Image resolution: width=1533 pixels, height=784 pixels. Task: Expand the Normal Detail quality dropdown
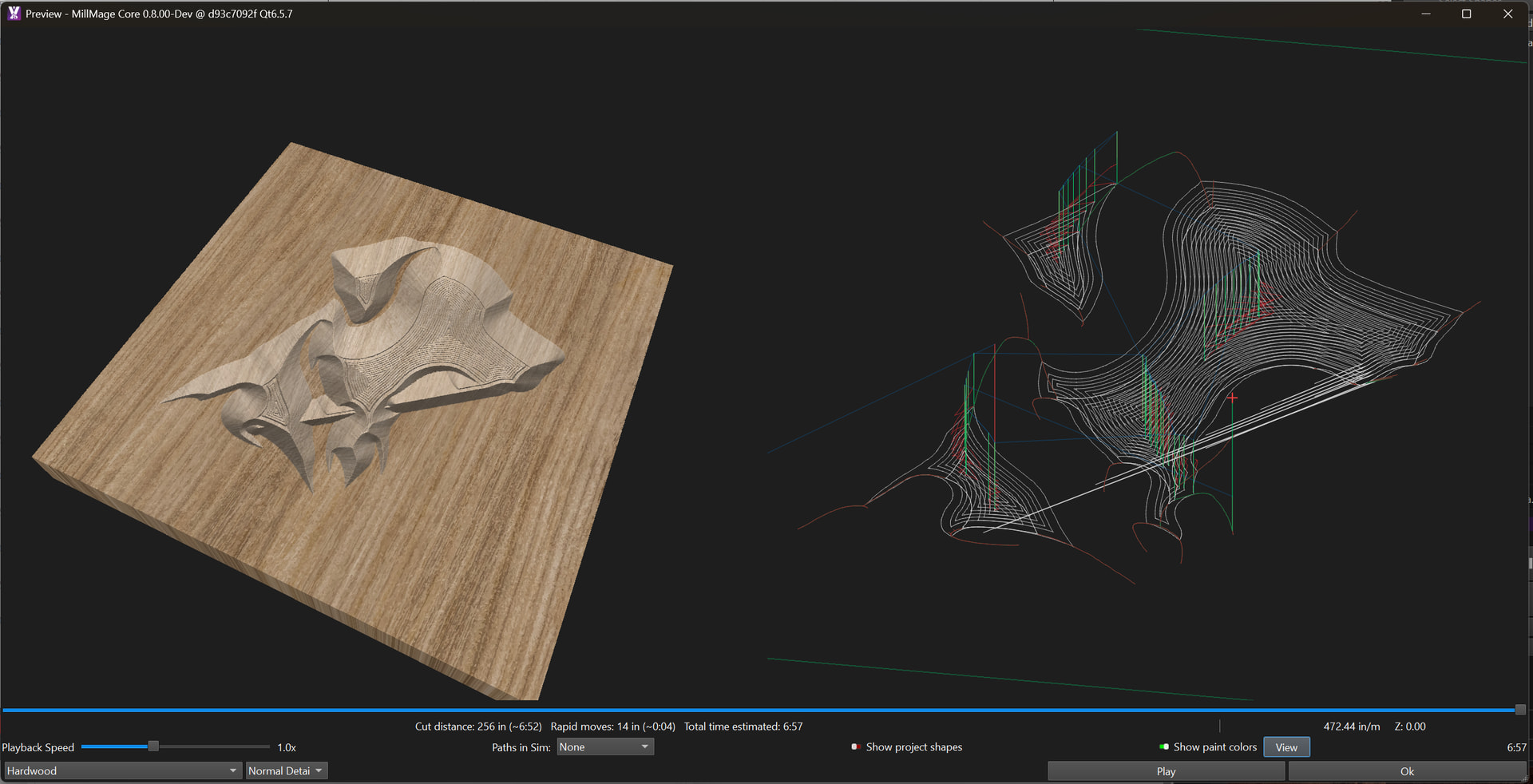(x=286, y=770)
